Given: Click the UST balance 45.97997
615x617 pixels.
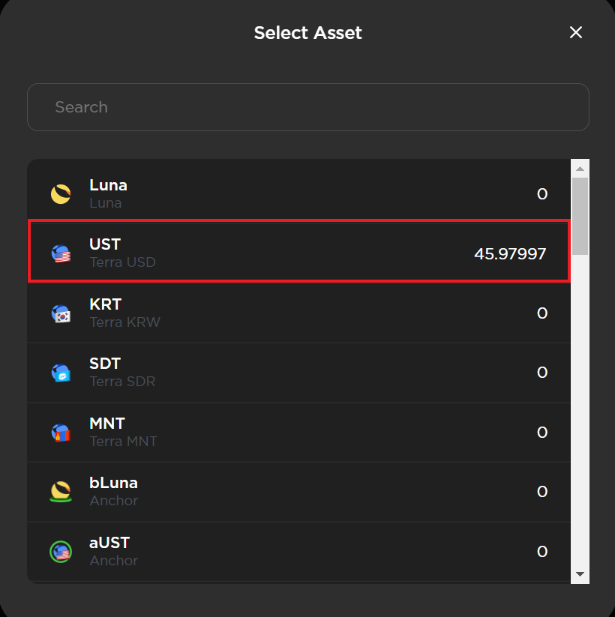Looking at the screenshot, I should [510, 254].
